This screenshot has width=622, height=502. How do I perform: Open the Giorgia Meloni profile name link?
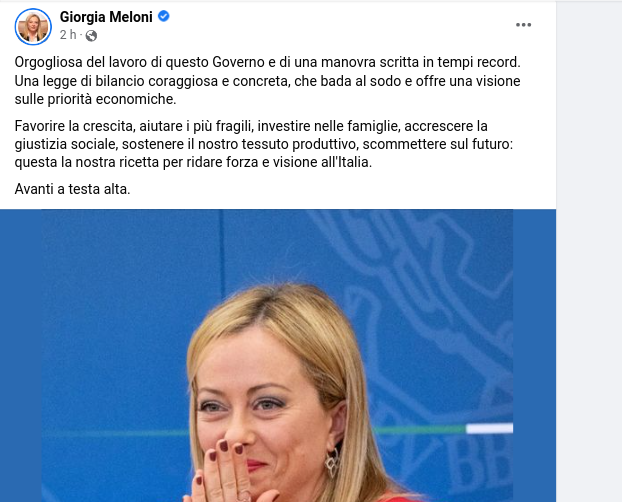pyautogui.click(x=106, y=17)
